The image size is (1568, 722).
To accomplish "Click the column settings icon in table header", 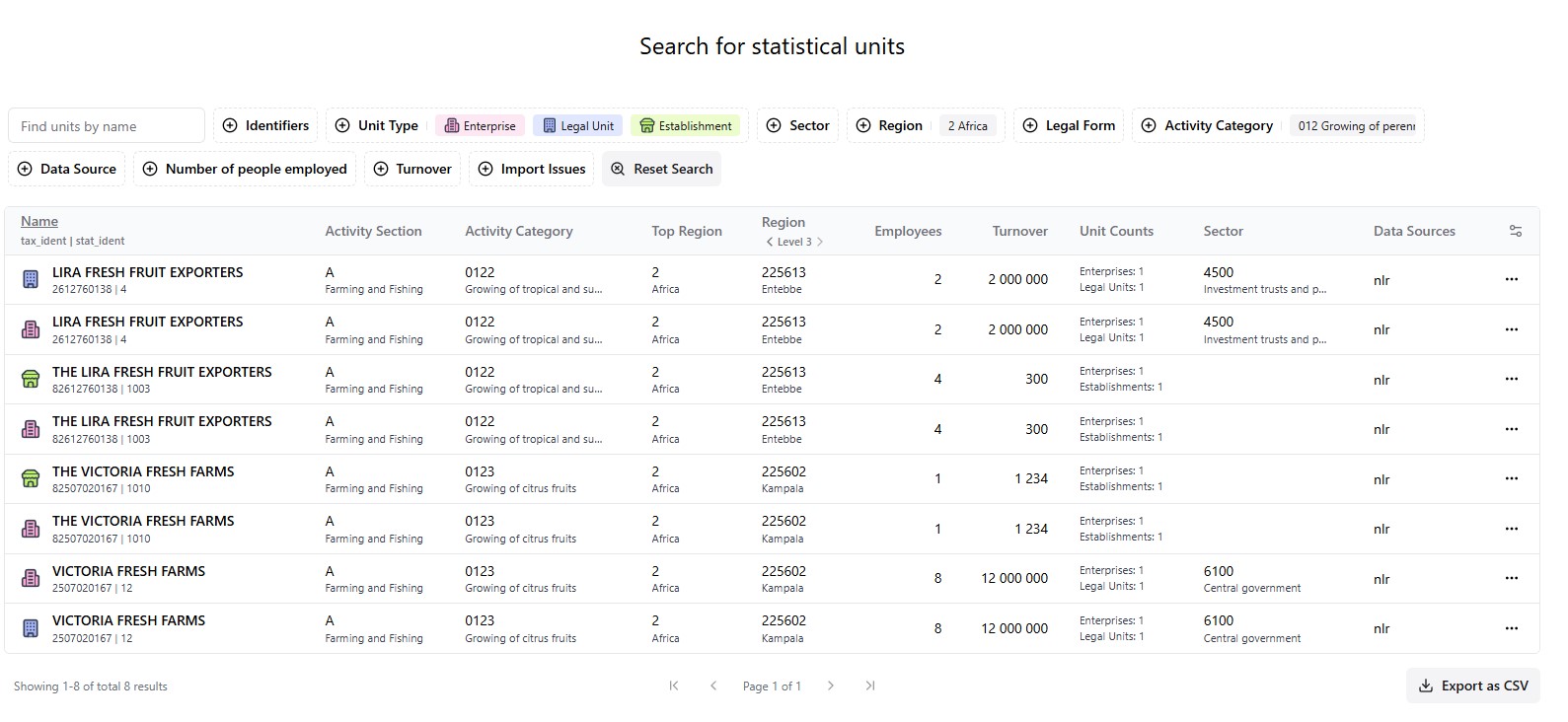I will tap(1515, 231).
